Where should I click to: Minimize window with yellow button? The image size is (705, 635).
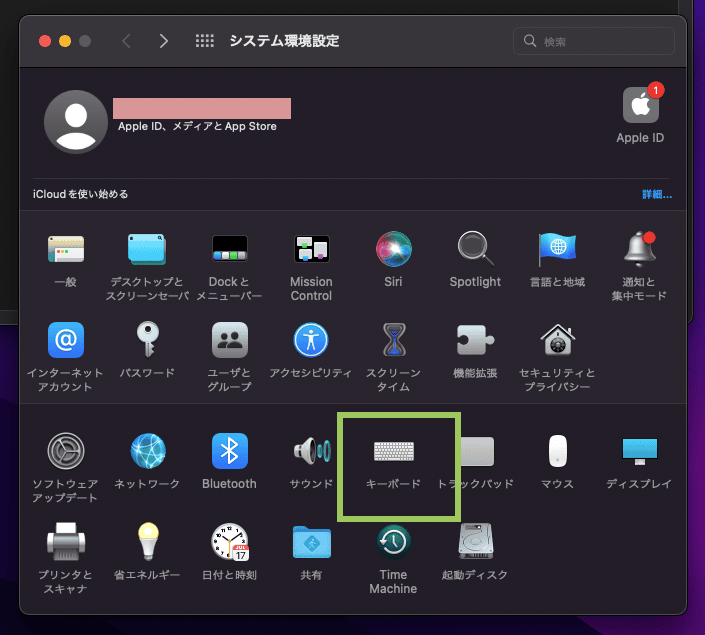(x=65, y=41)
